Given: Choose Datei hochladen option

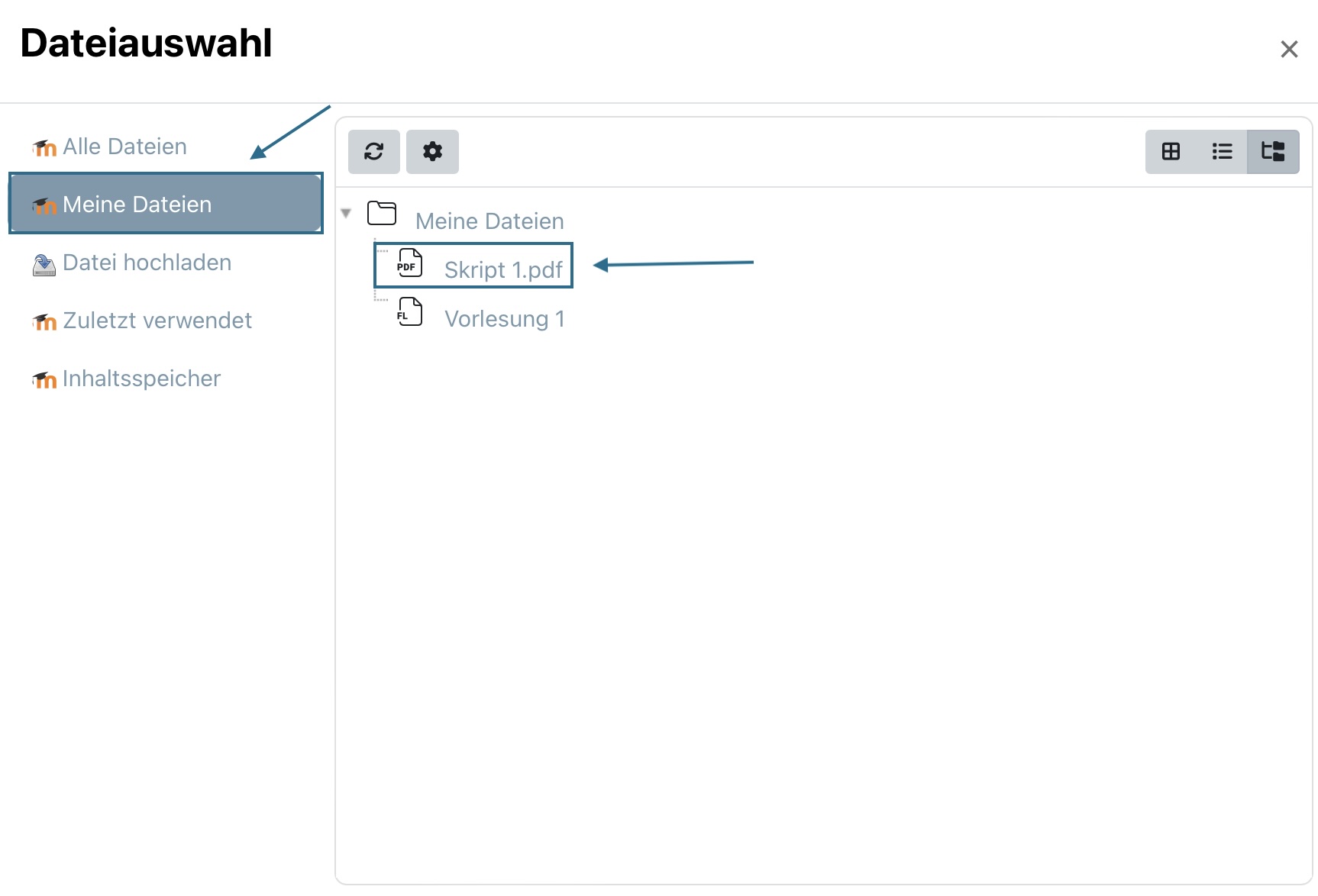Looking at the screenshot, I should click(x=147, y=263).
